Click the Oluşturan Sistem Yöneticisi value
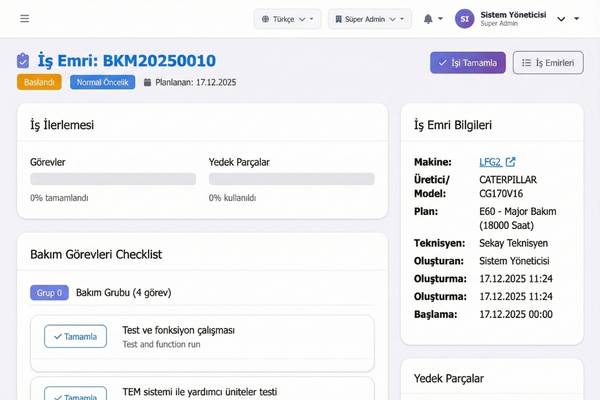This screenshot has height=400, width=600. 514,261
